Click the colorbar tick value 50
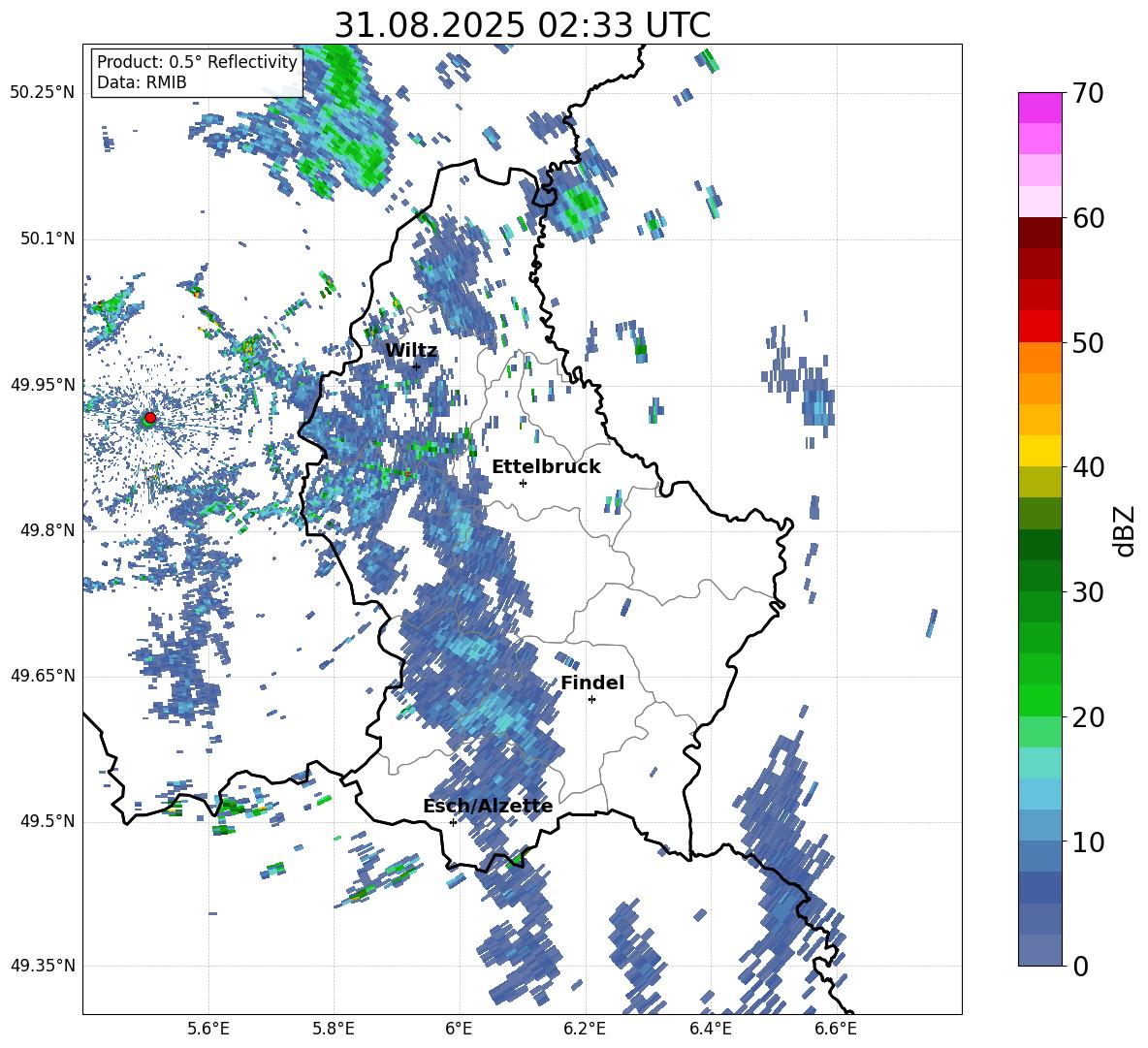 [x=1088, y=342]
